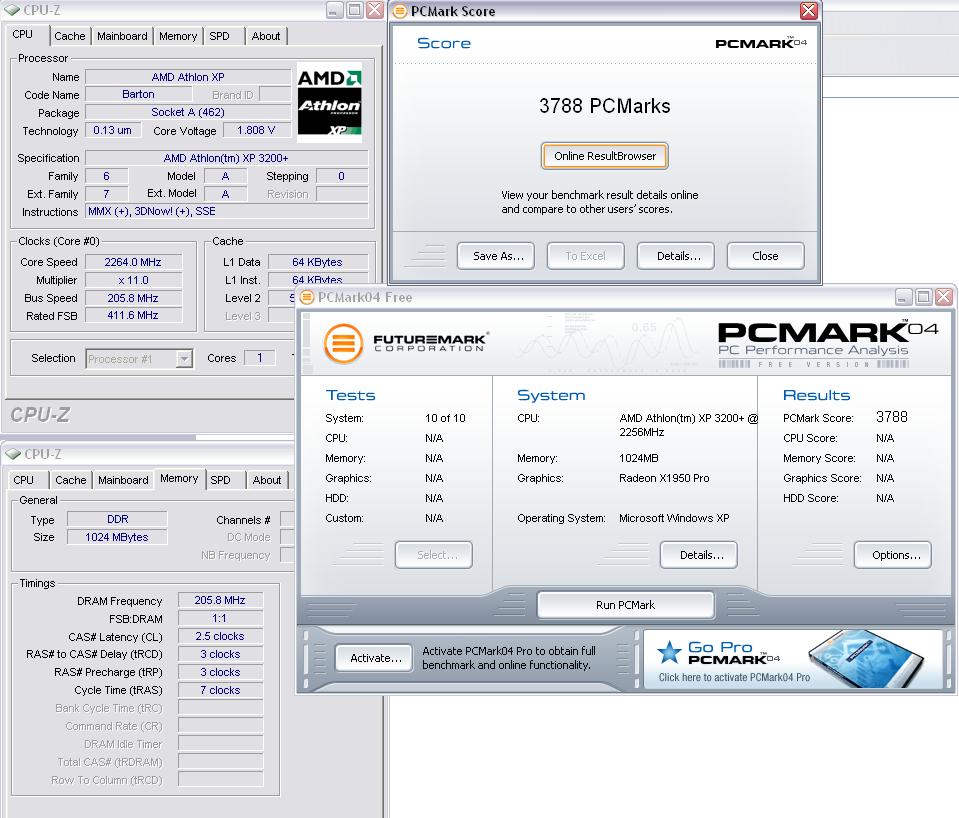Click the To Excel button
This screenshot has height=818, width=959.
tap(585, 256)
